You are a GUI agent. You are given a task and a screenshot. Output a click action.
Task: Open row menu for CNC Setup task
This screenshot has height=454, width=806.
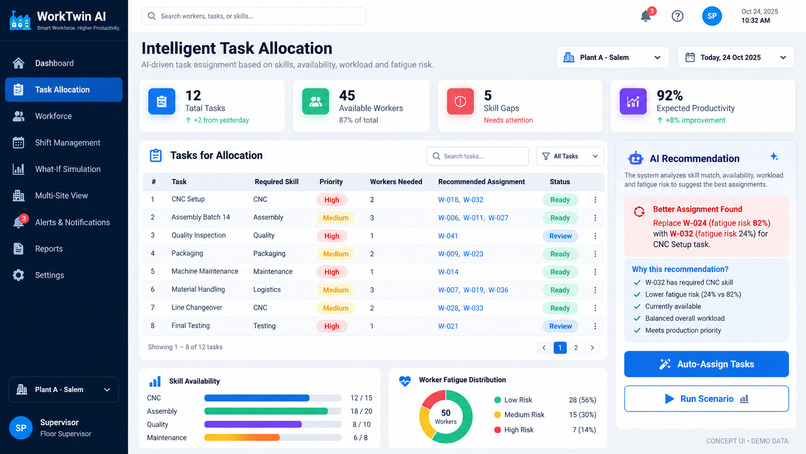pyautogui.click(x=595, y=199)
